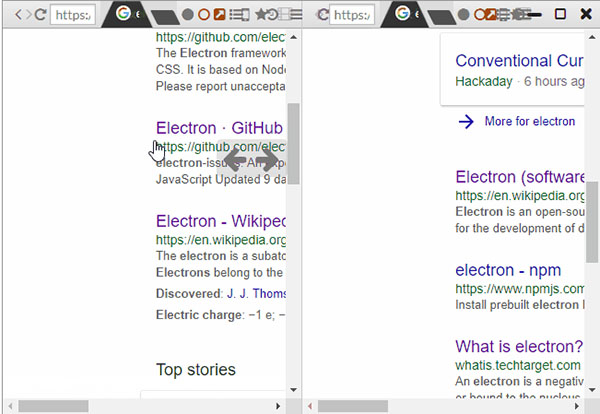The image size is (600, 414).
Task: Focus the right pane URL field
Action: click(x=352, y=15)
